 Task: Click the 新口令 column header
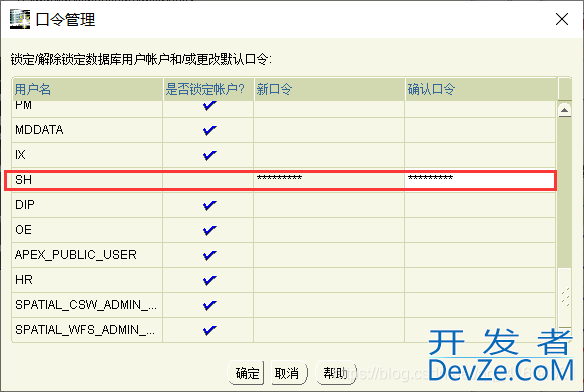point(329,89)
